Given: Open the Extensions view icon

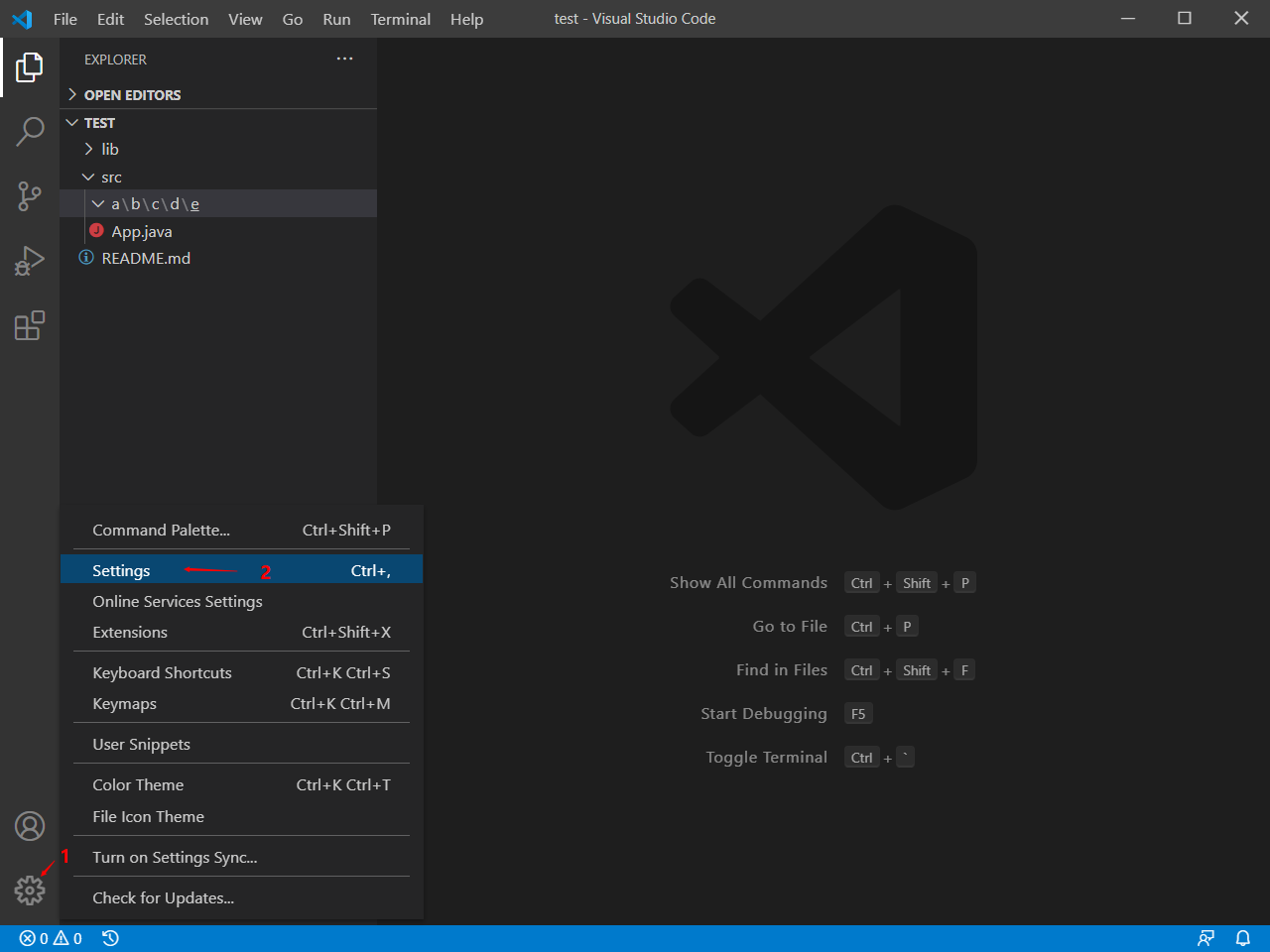Looking at the screenshot, I should (30, 325).
